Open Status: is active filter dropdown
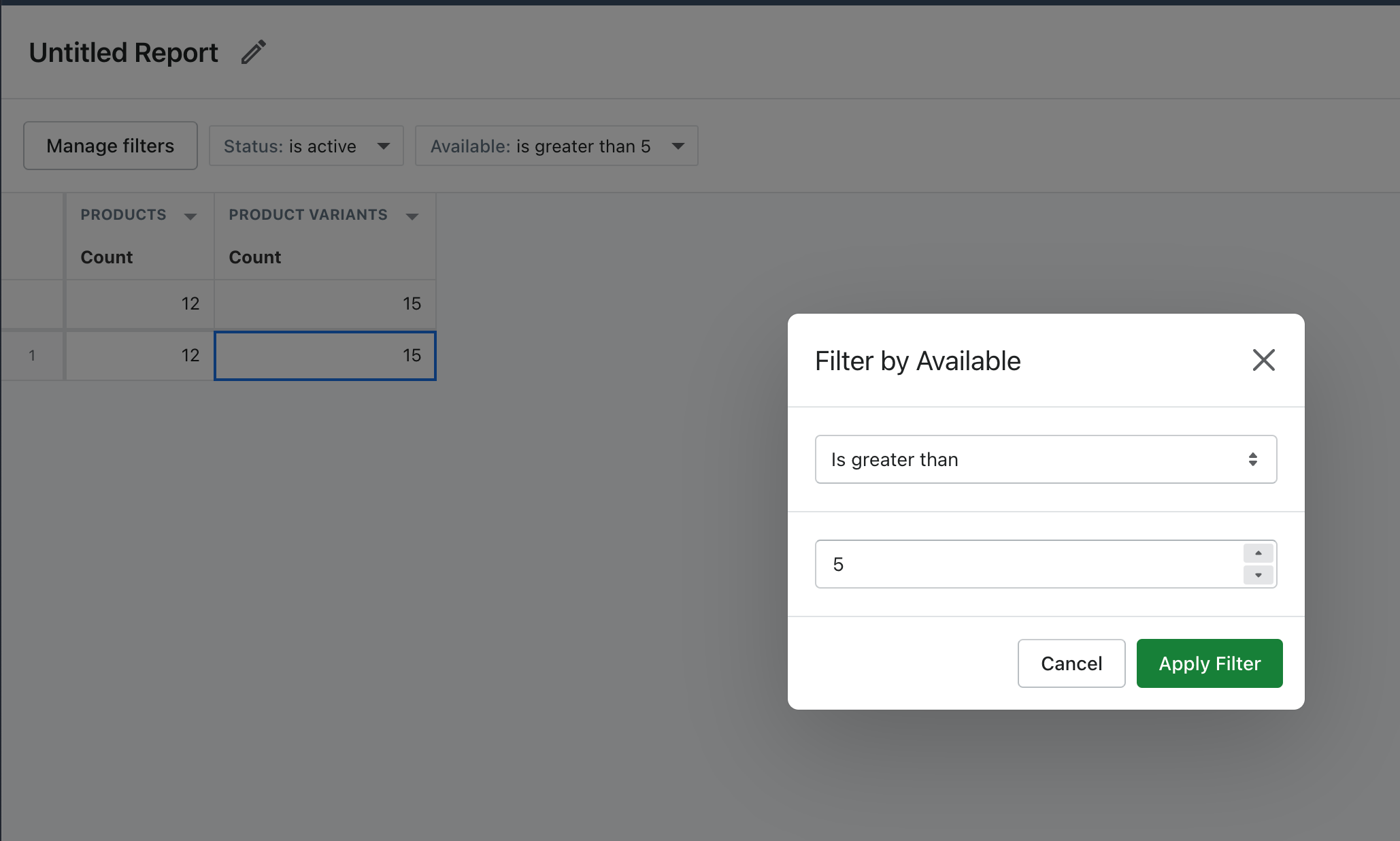 (306, 146)
